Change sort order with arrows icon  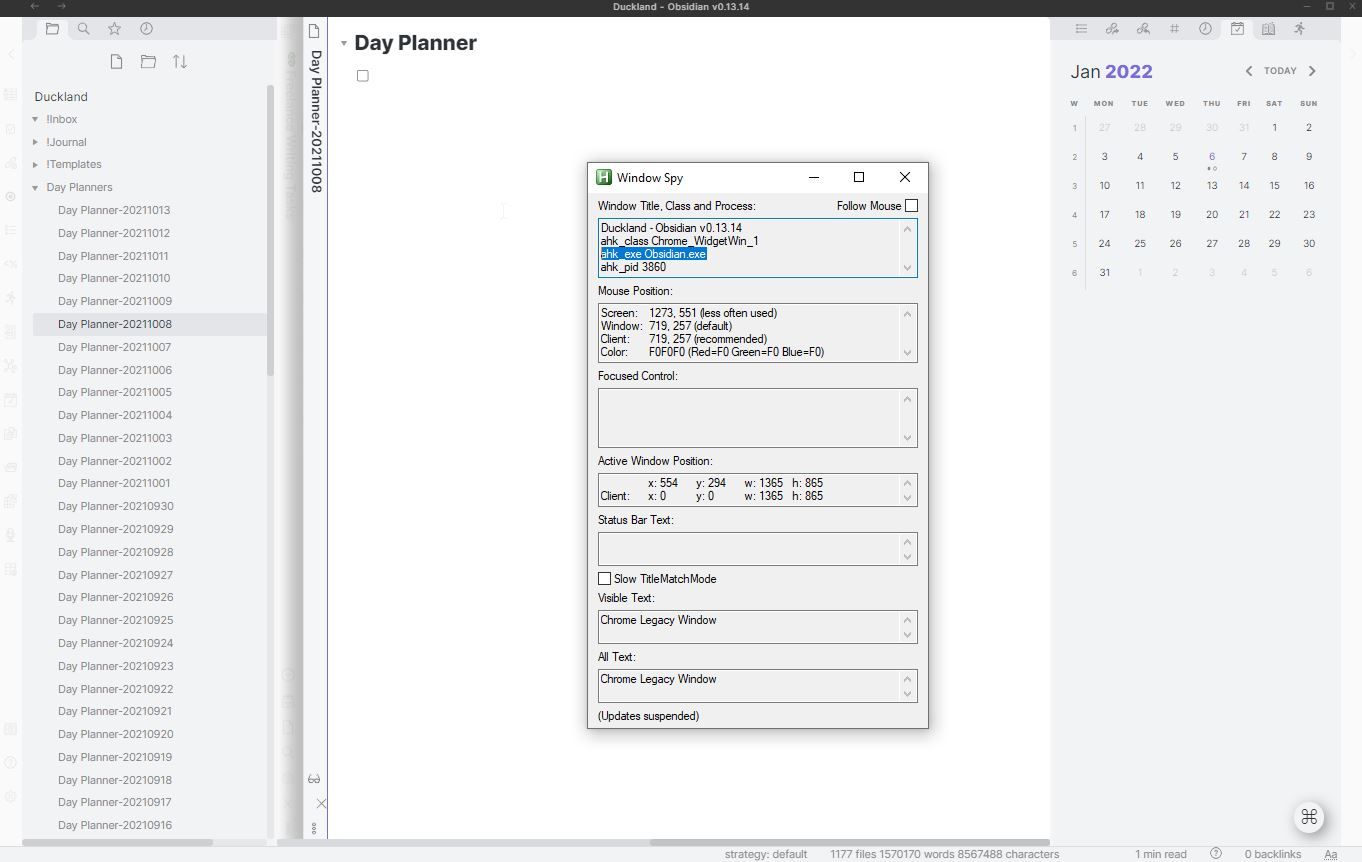[180, 62]
